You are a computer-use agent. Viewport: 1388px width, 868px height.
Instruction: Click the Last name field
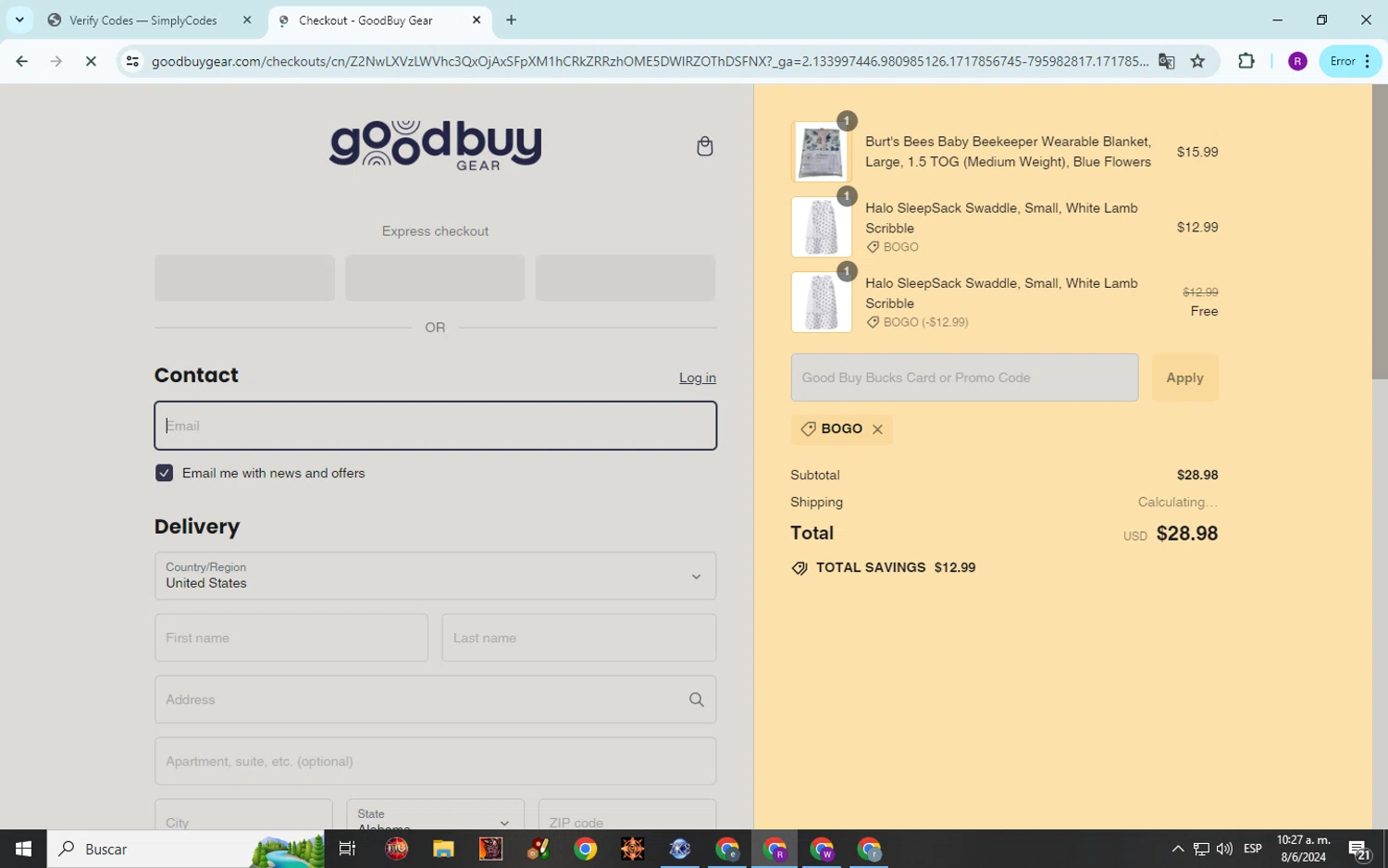click(x=579, y=638)
